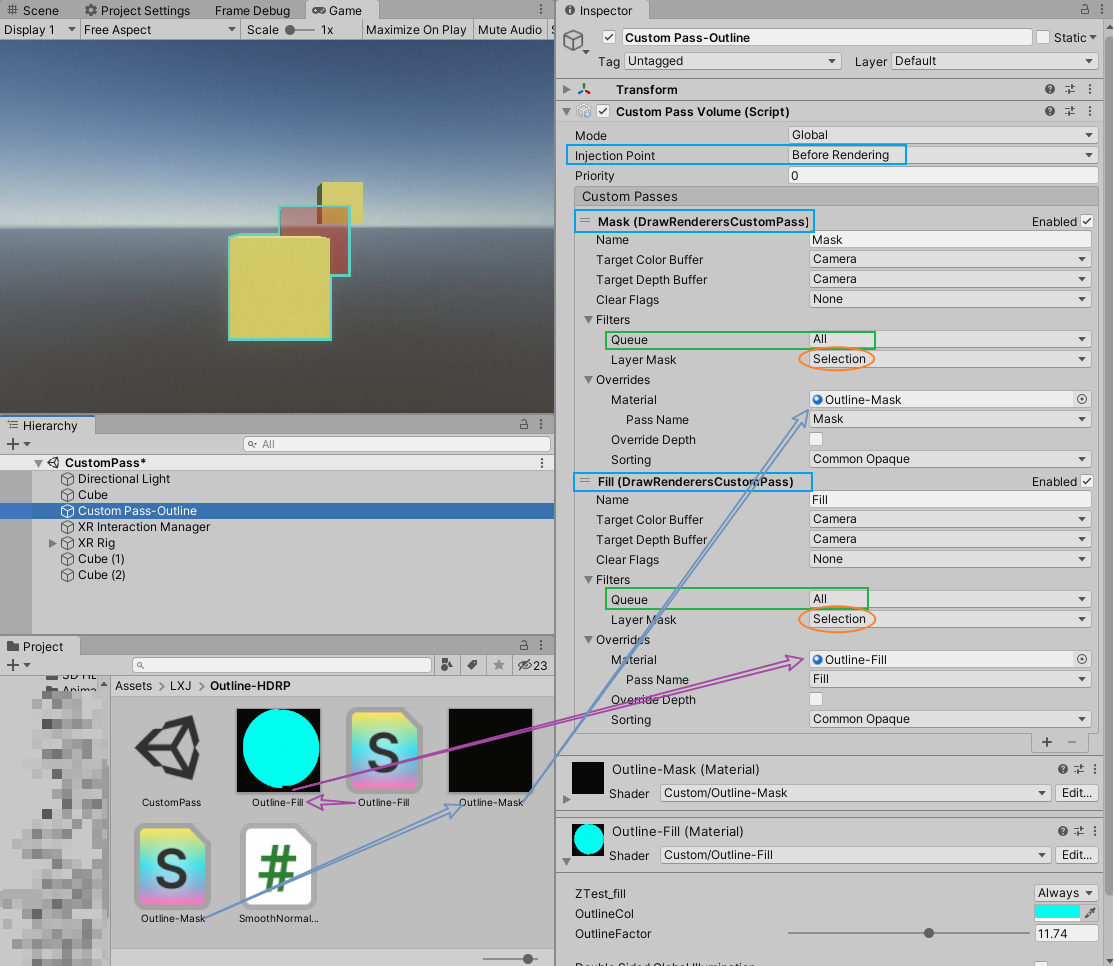Click the Edit button for Outline-Mask shader
The width and height of the screenshot is (1114, 966).
(1076, 793)
